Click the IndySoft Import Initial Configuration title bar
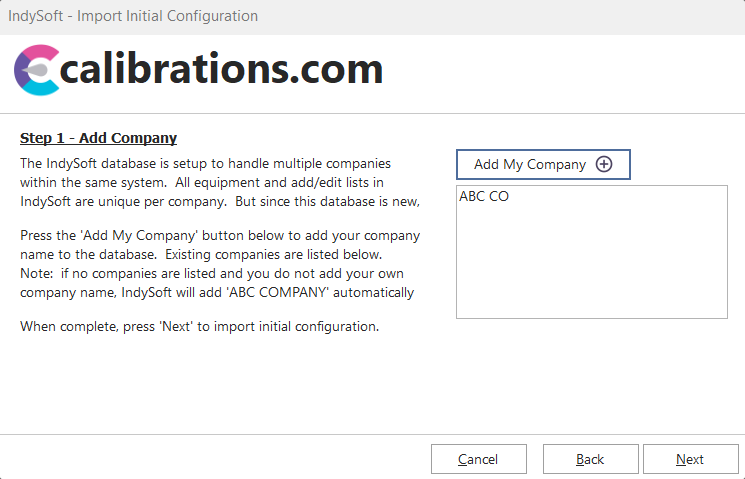 134,16
